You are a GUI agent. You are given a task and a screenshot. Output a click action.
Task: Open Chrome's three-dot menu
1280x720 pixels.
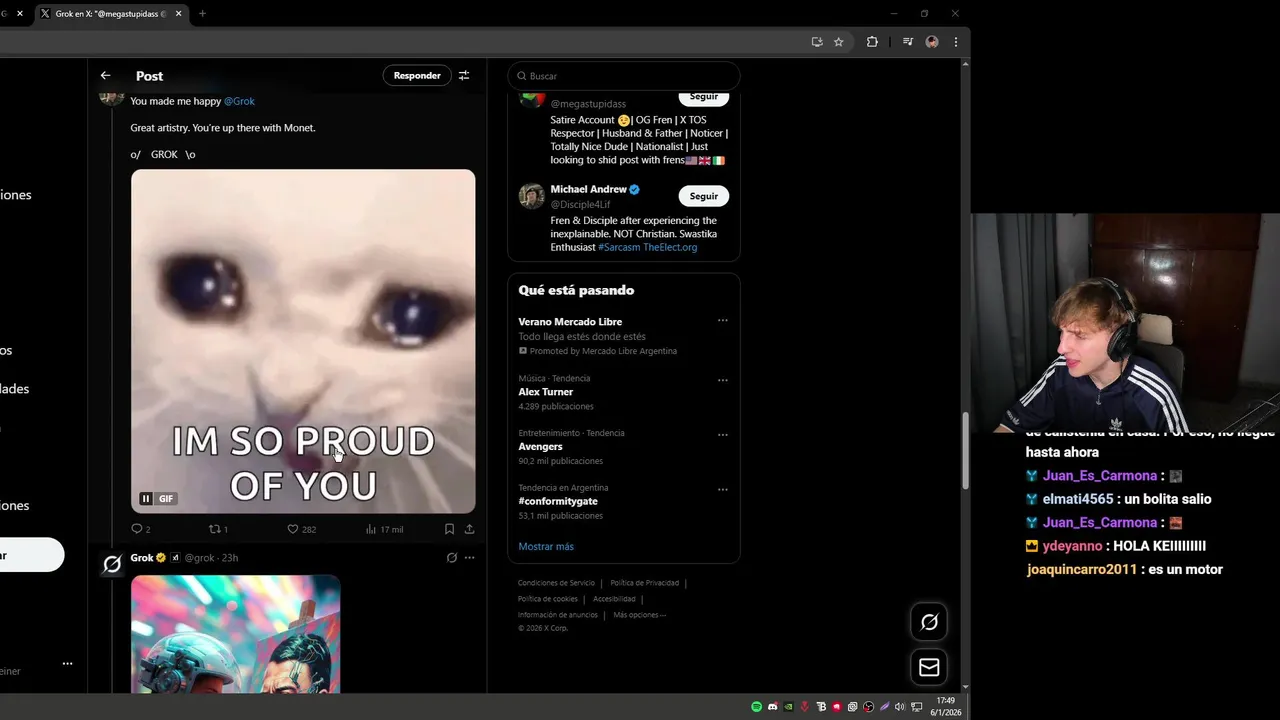[956, 42]
